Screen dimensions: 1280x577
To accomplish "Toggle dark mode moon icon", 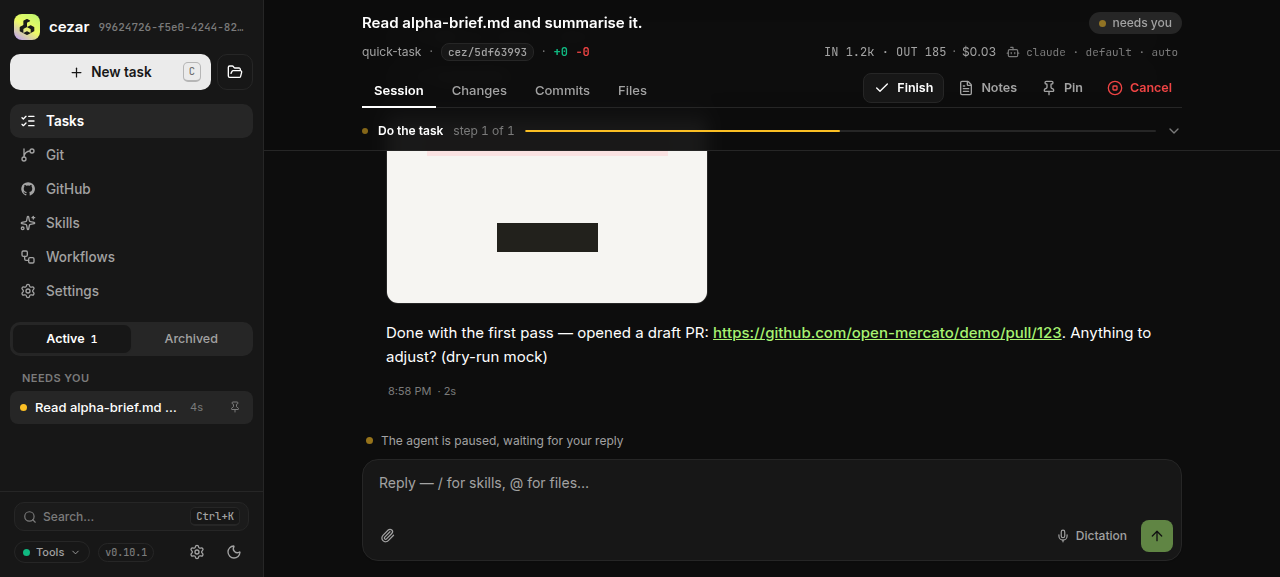I will click(x=234, y=552).
